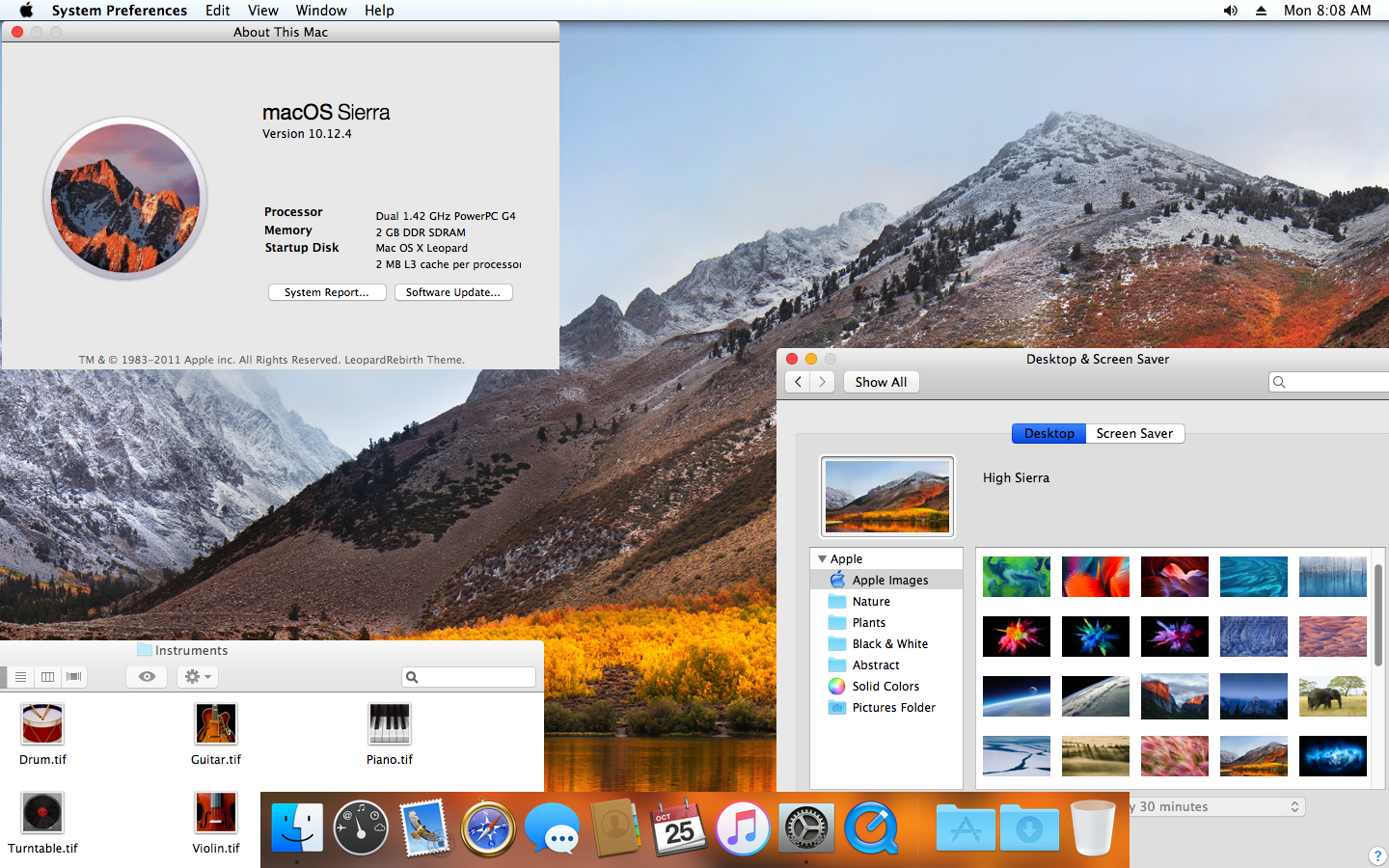Collapse the Apple group disclosure triangle
Screen dimensions: 1389x868
822,559
